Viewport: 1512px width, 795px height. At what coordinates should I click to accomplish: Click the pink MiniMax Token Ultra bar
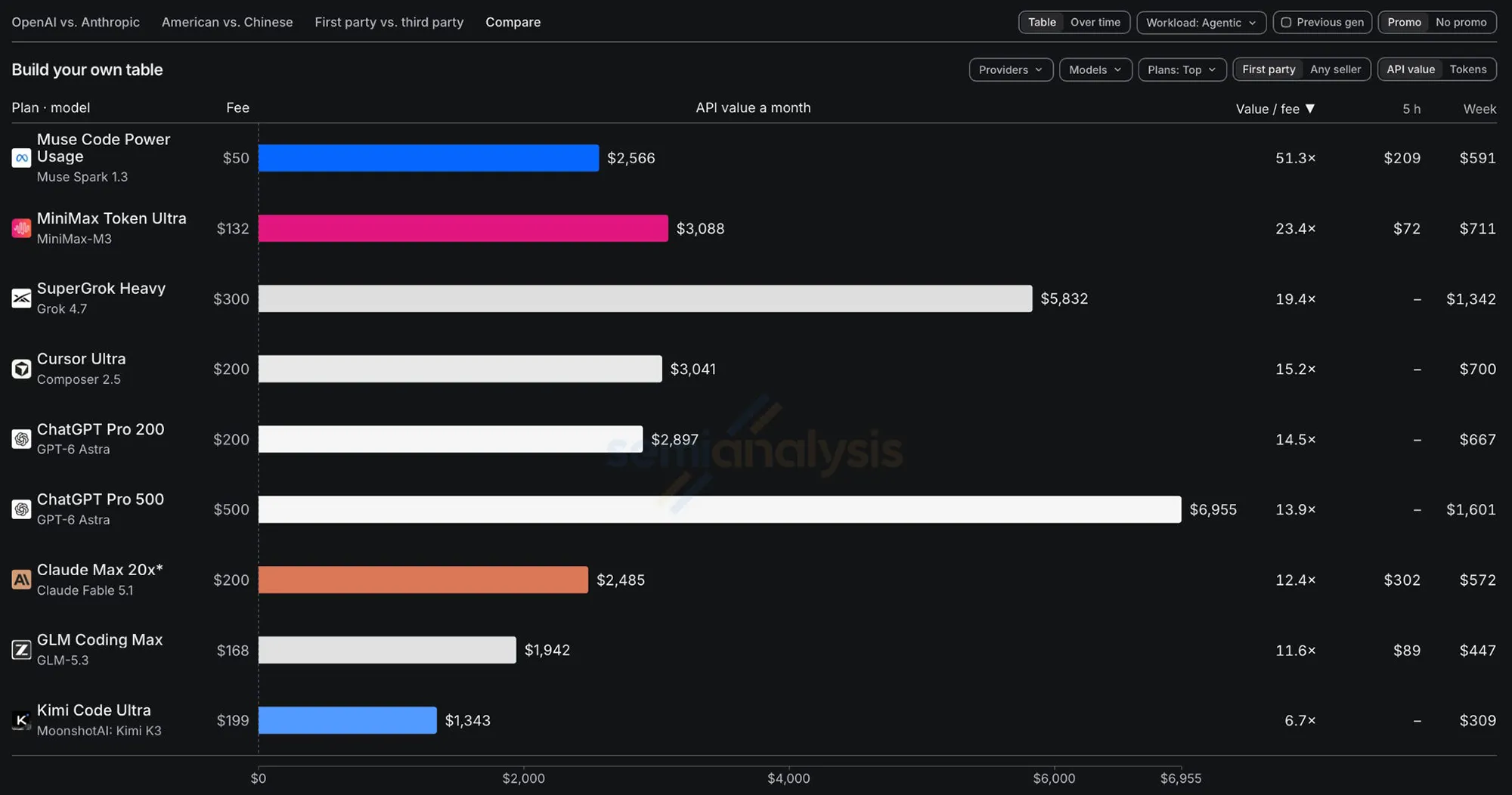pyautogui.click(x=463, y=228)
